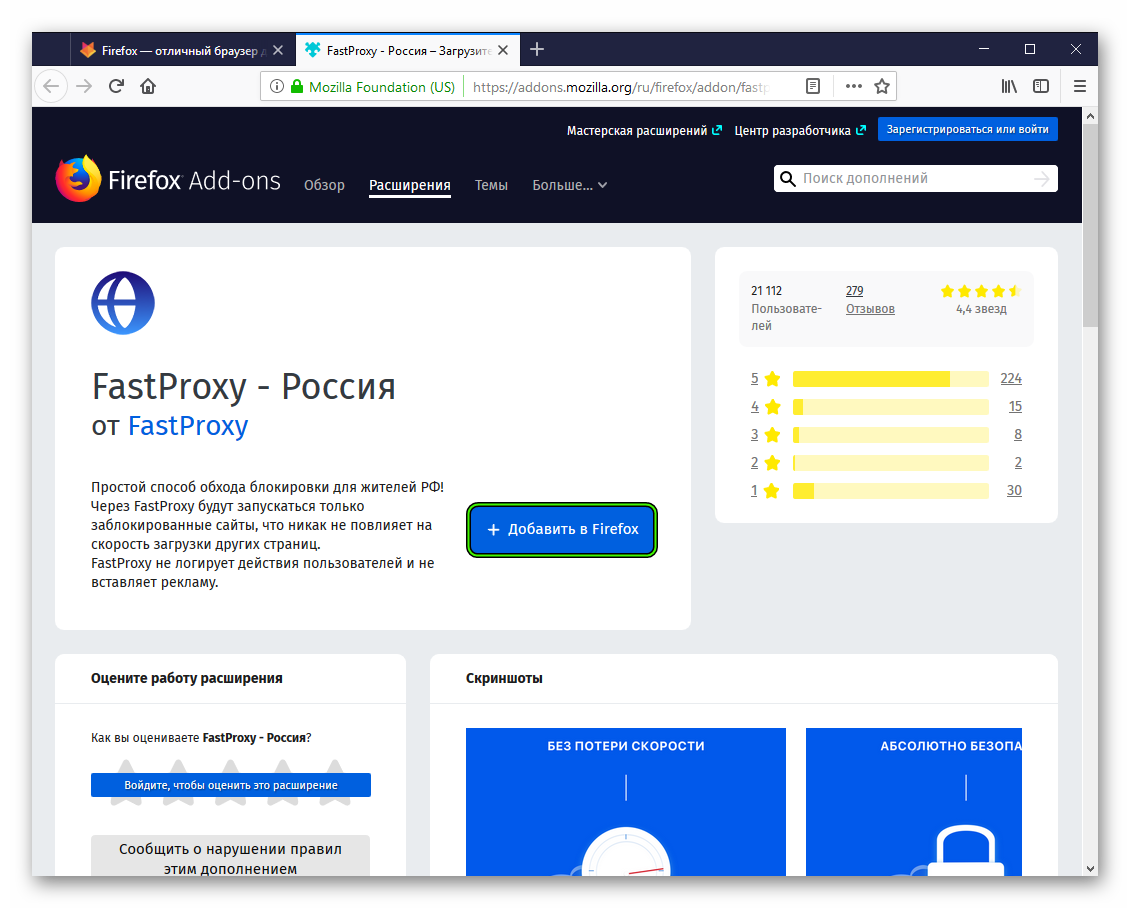The image size is (1130, 908).
Task: Close the FastProxy - Россия tab
Action: pyautogui.click(x=503, y=50)
